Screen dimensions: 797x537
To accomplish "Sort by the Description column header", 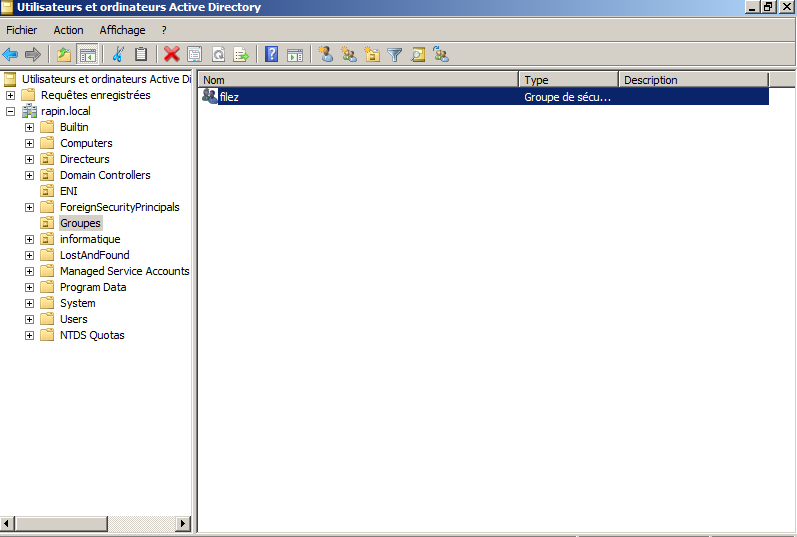I will click(693, 80).
